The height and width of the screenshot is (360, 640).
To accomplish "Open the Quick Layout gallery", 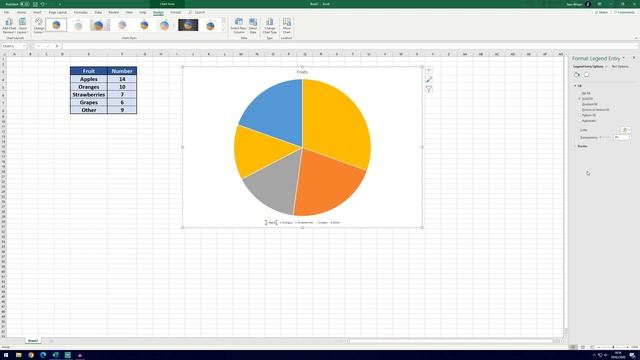I will (x=22, y=25).
